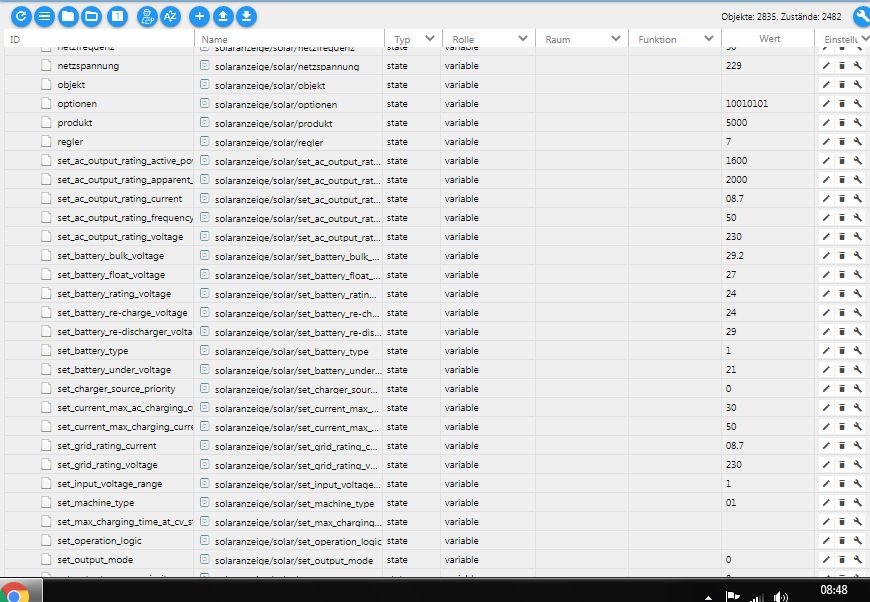Open wrench settings for produkt row
The width and height of the screenshot is (870, 602).
coord(857,123)
